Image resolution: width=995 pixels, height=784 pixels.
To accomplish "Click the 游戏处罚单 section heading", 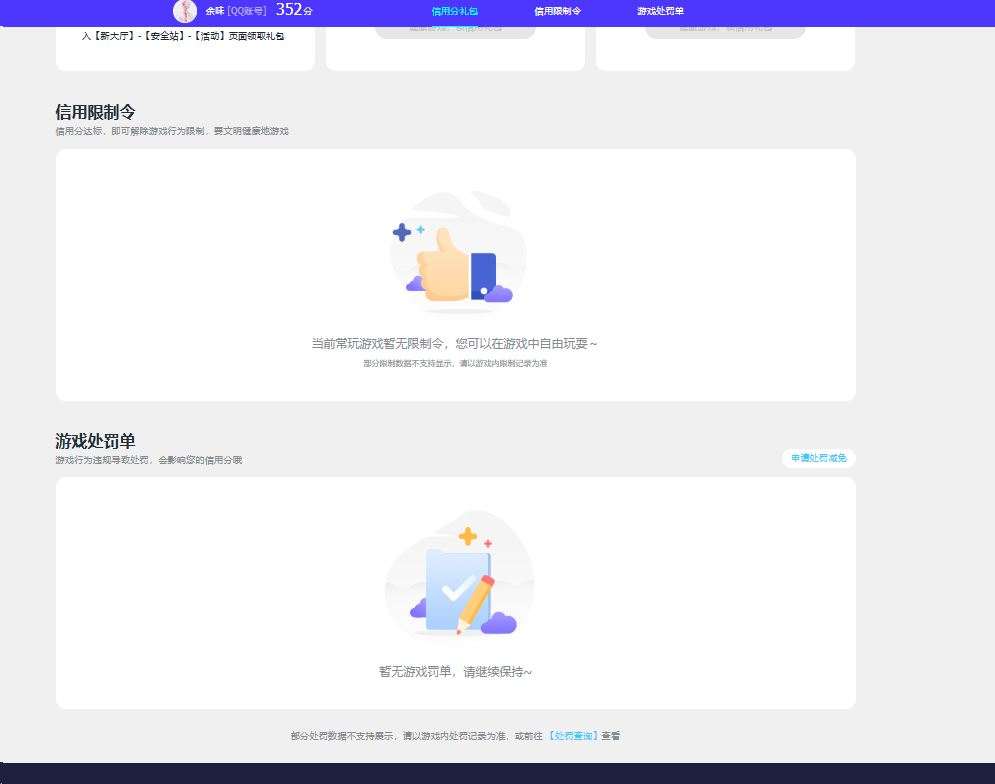I will click(x=95, y=441).
